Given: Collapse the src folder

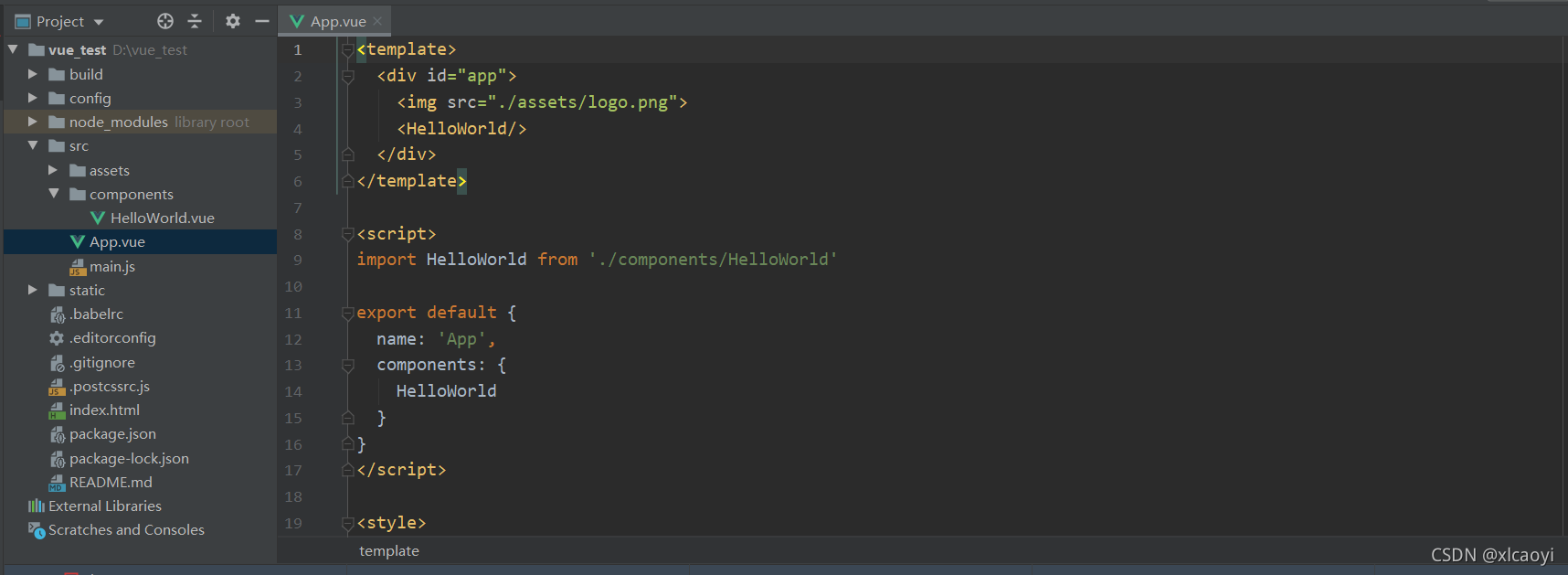Looking at the screenshot, I should [x=33, y=145].
